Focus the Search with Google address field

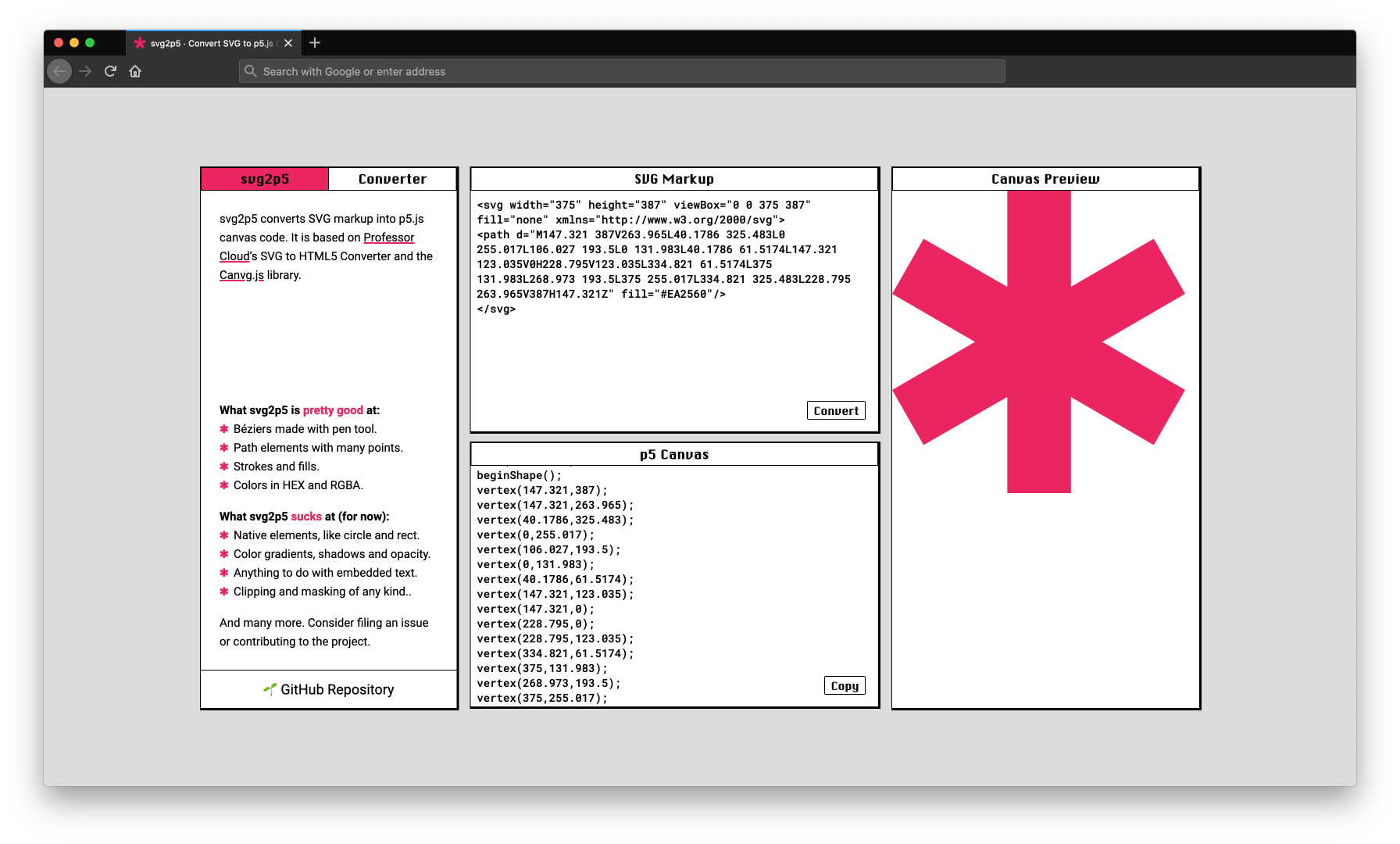tap(622, 71)
